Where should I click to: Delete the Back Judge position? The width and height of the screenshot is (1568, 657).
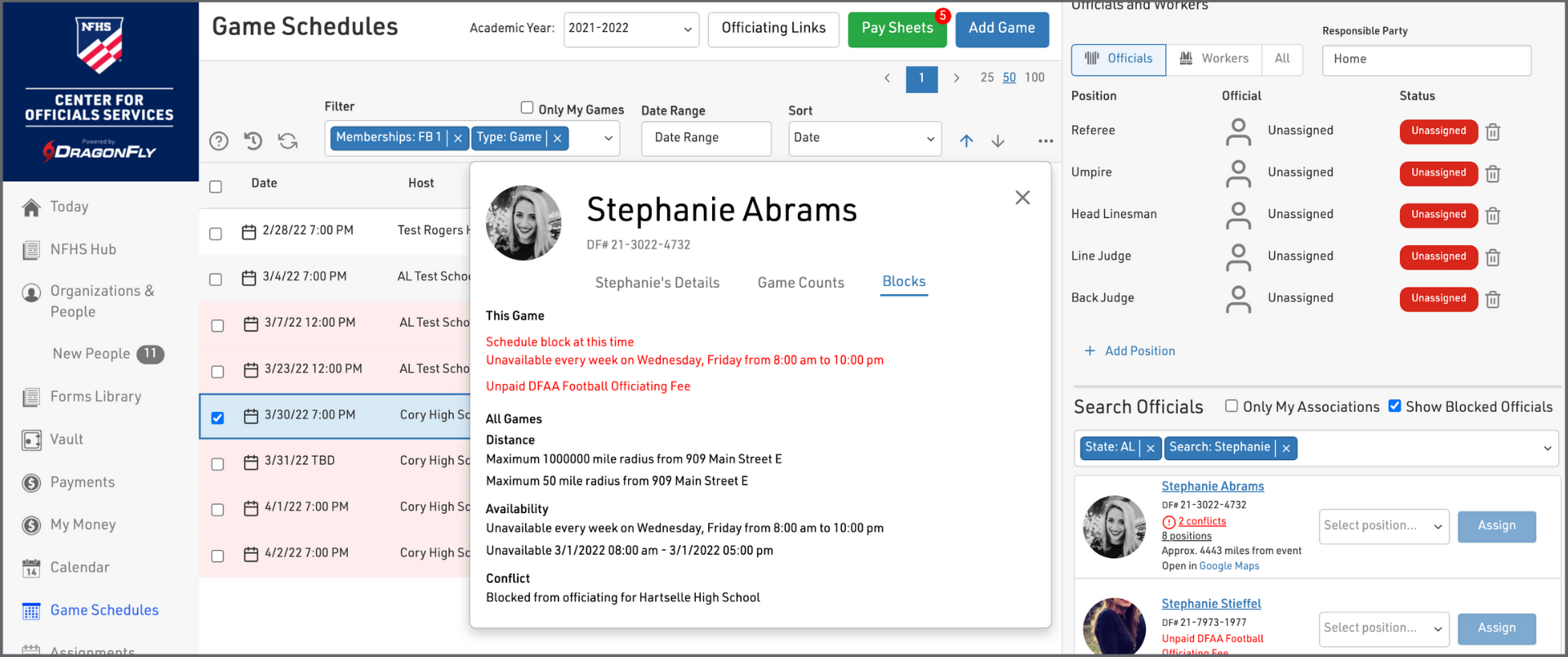[1493, 299]
